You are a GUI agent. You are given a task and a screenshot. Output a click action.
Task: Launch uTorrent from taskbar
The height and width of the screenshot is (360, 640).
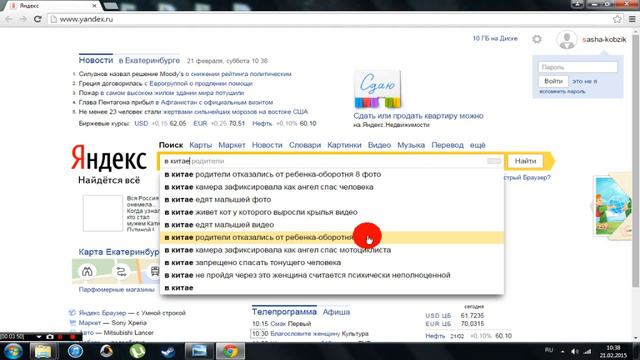(138, 351)
